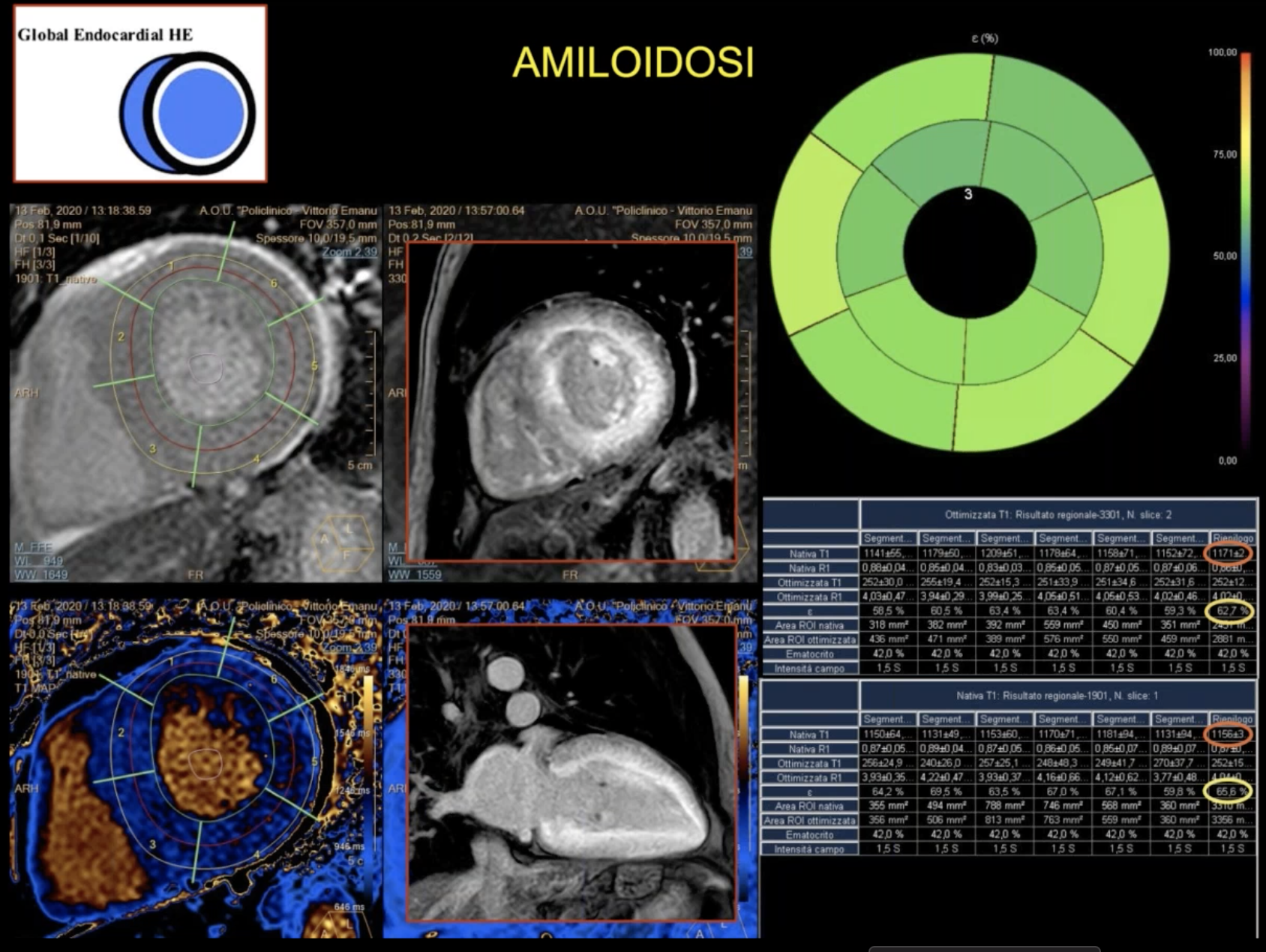Click Ematocrito row header in Ottimizzata T1 table

click(x=809, y=654)
